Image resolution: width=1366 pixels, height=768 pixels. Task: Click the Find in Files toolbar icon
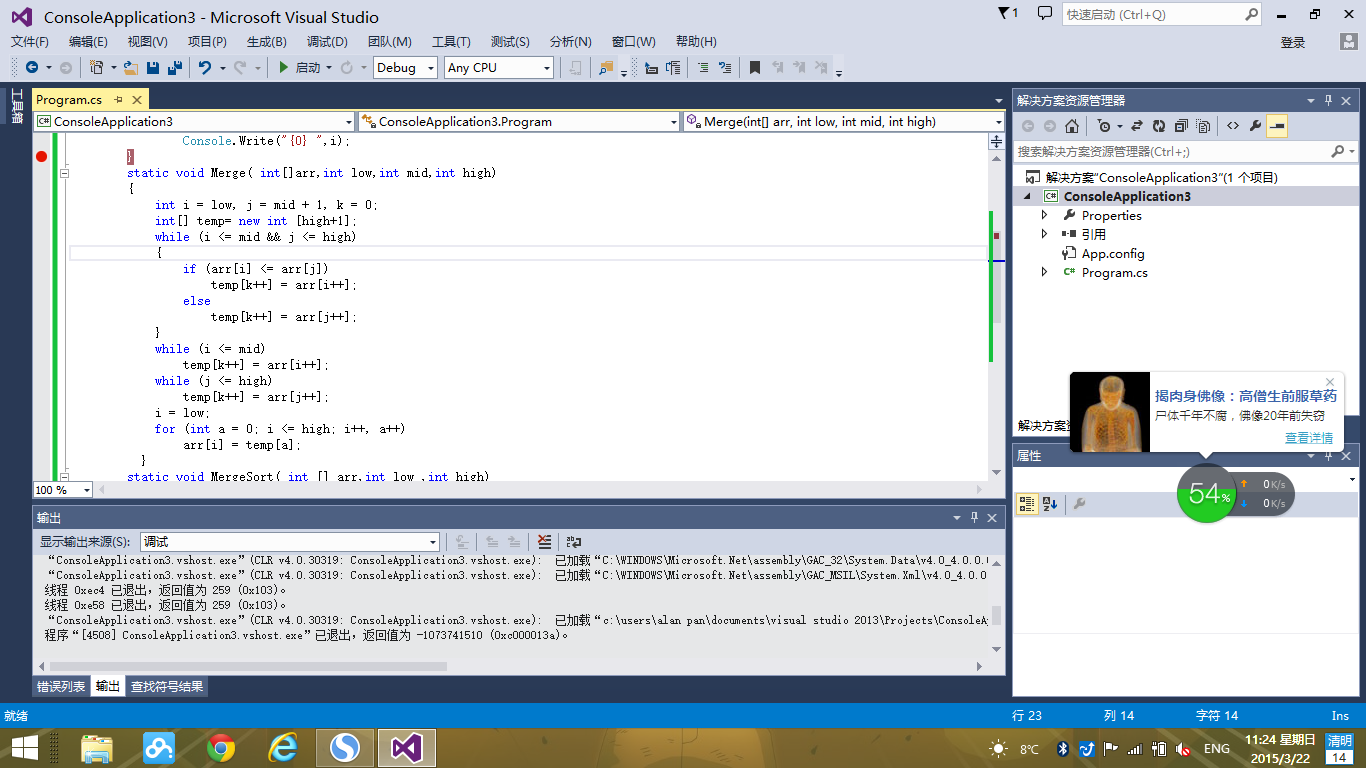[x=606, y=68]
